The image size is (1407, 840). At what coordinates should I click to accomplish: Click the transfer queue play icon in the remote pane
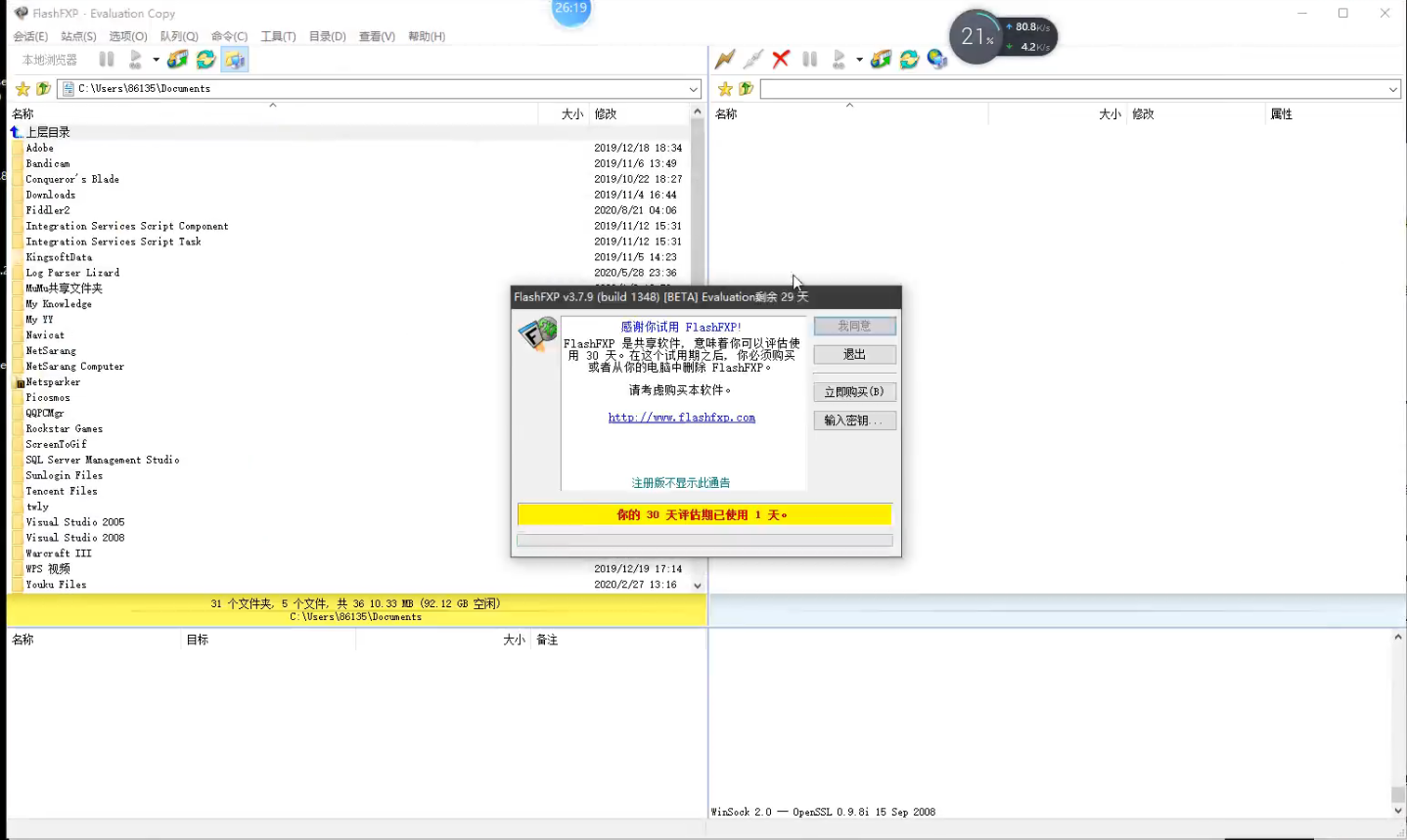point(839,60)
